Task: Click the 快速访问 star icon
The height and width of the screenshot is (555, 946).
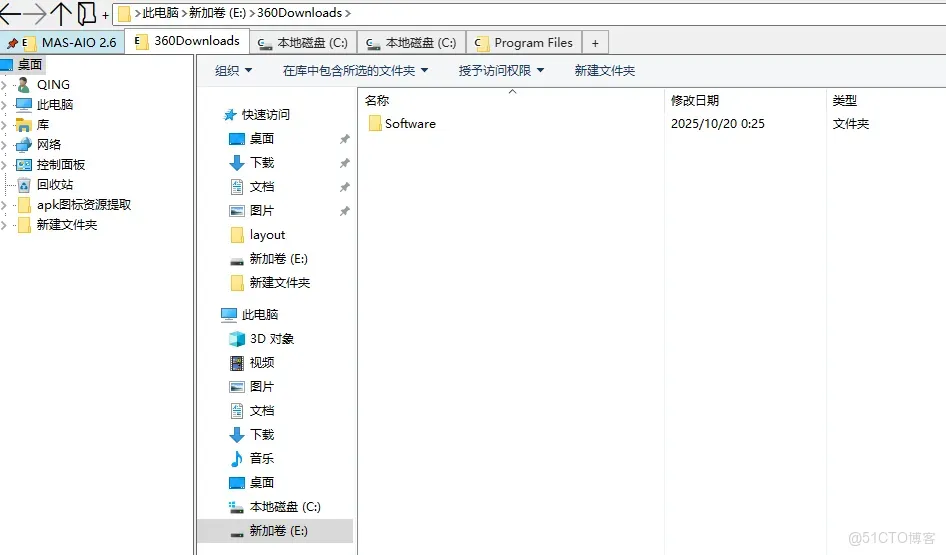Action: (230, 115)
